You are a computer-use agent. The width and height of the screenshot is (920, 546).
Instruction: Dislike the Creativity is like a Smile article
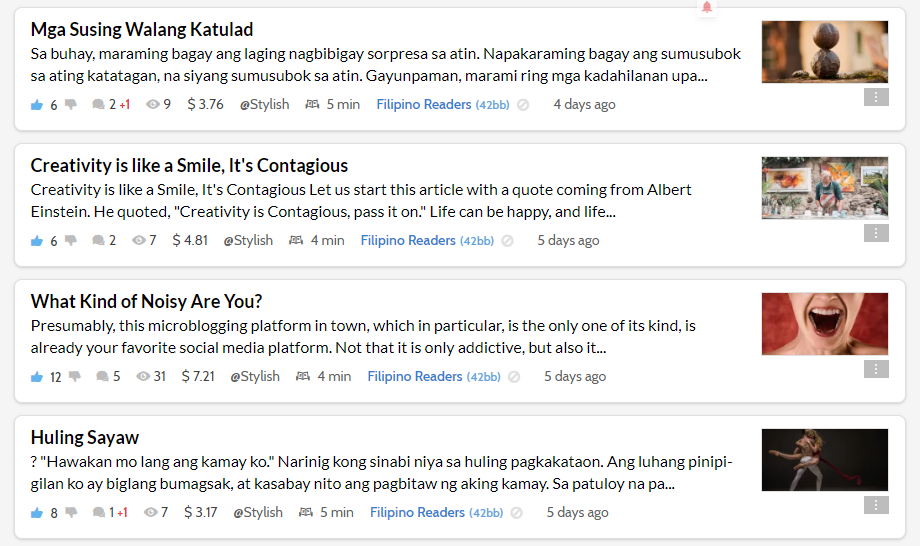click(71, 240)
